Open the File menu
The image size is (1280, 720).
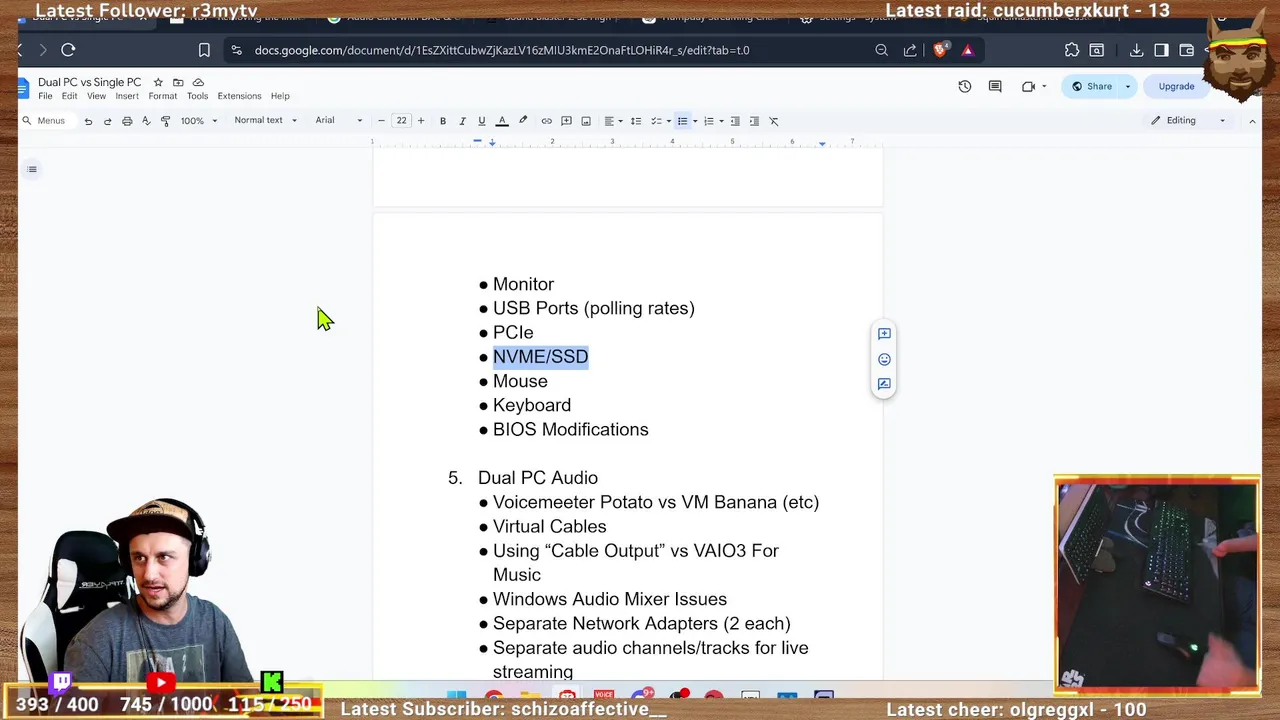(45, 96)
